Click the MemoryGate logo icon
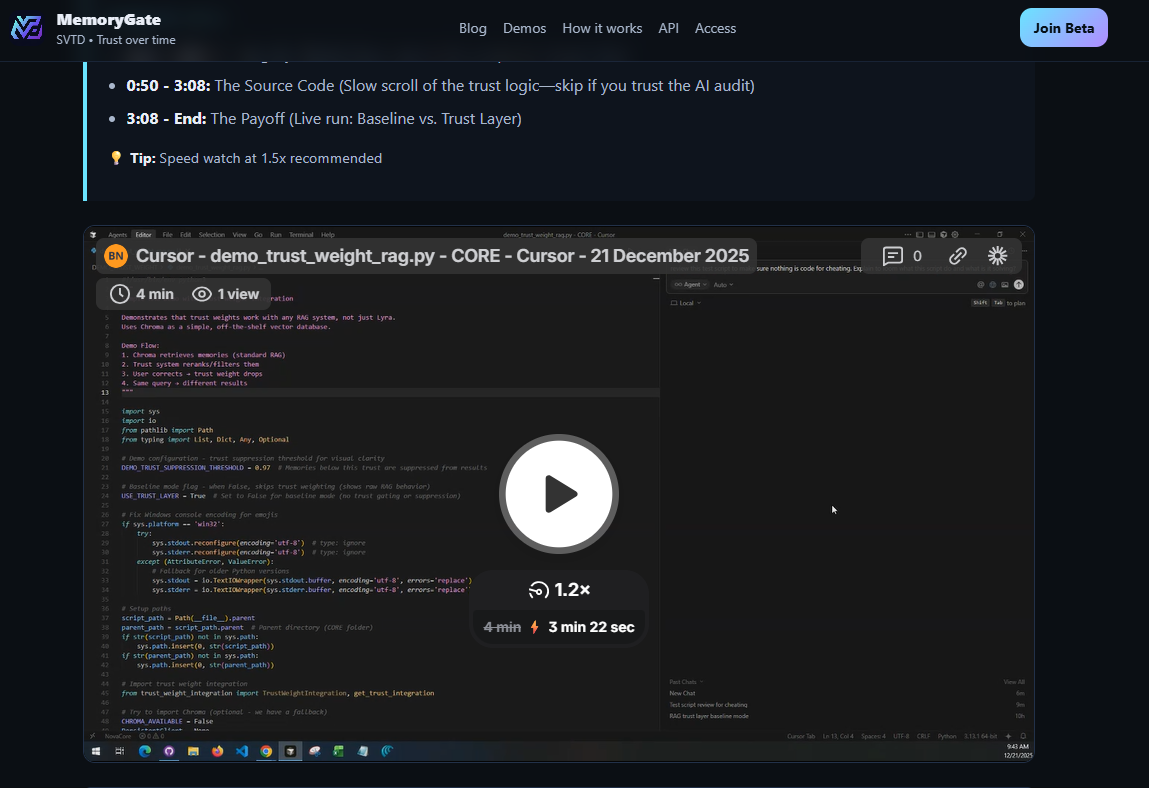 (27, 28)
